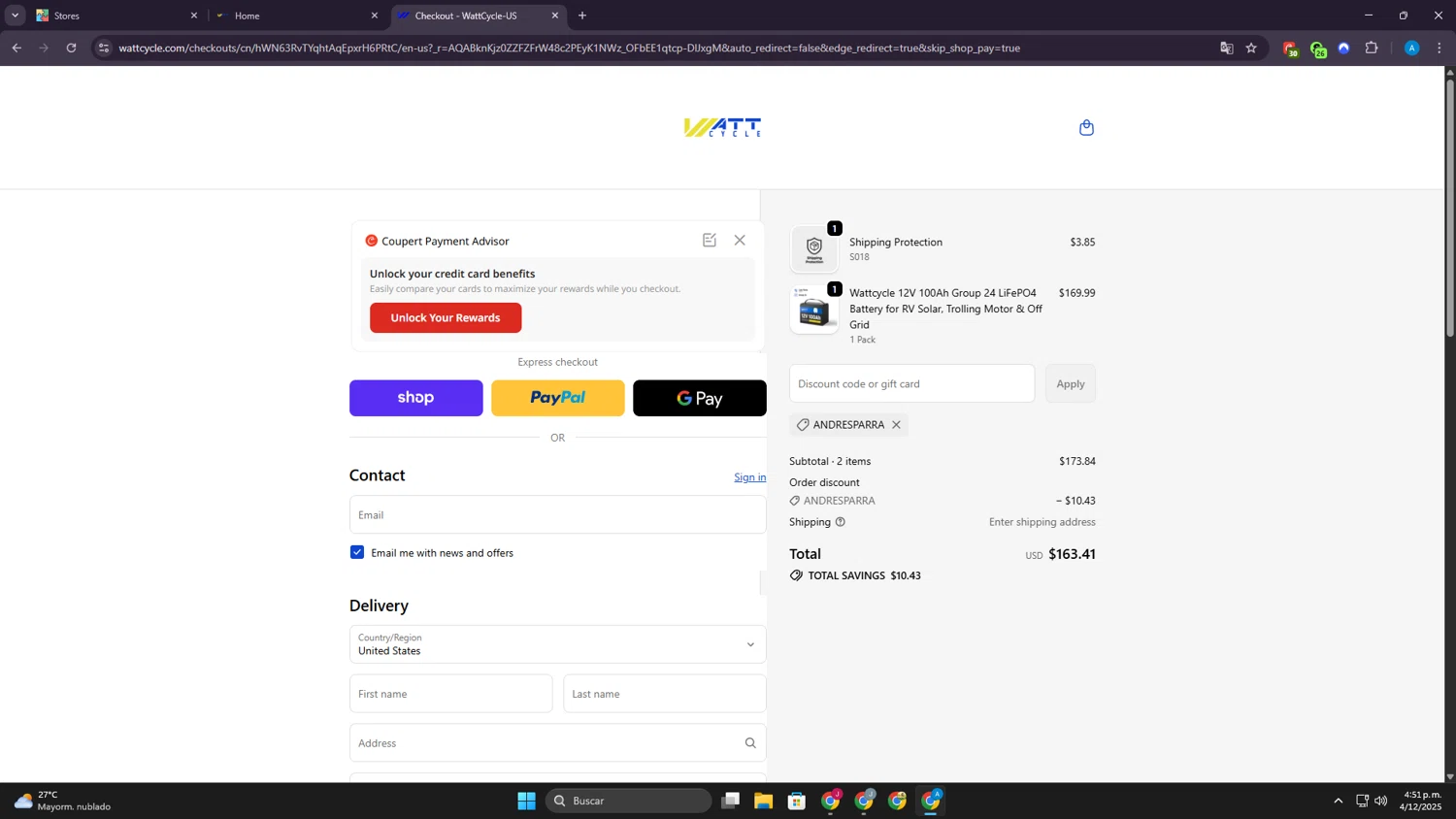Remove the ANDRESPARRA discount code

896,425
